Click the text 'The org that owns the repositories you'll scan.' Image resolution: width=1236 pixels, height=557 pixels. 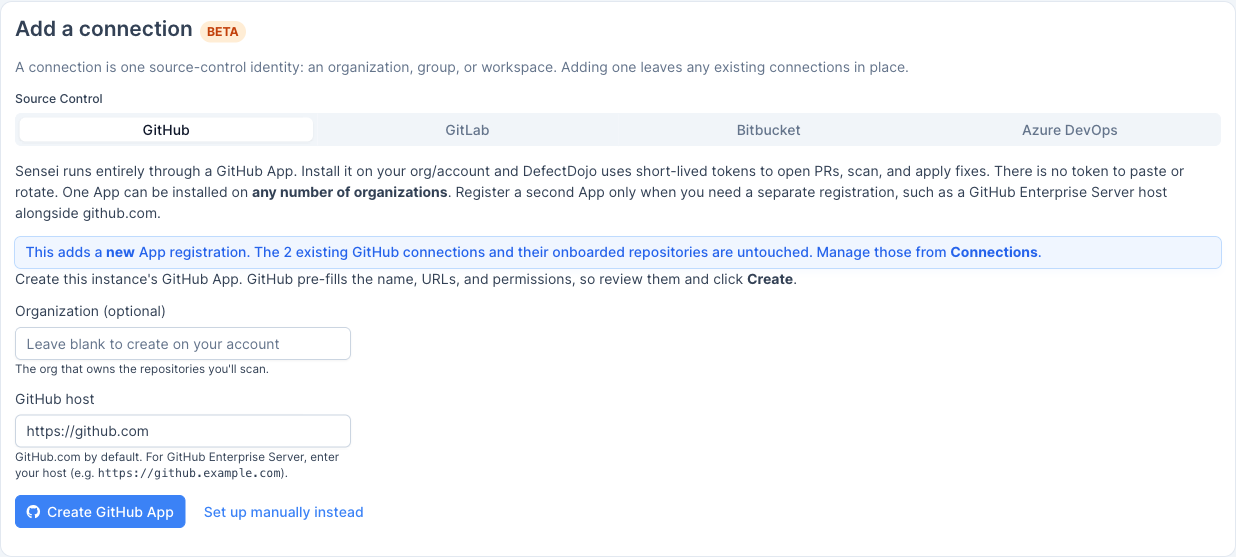point(142,369)
